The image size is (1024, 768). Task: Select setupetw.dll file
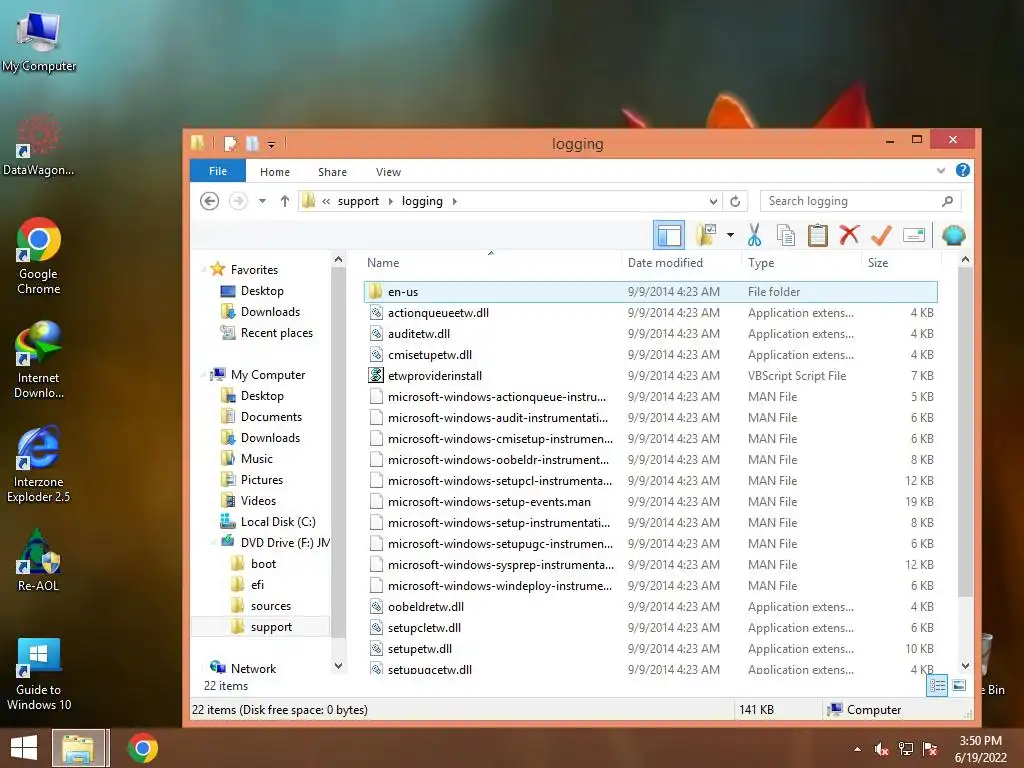coord(650,648)
